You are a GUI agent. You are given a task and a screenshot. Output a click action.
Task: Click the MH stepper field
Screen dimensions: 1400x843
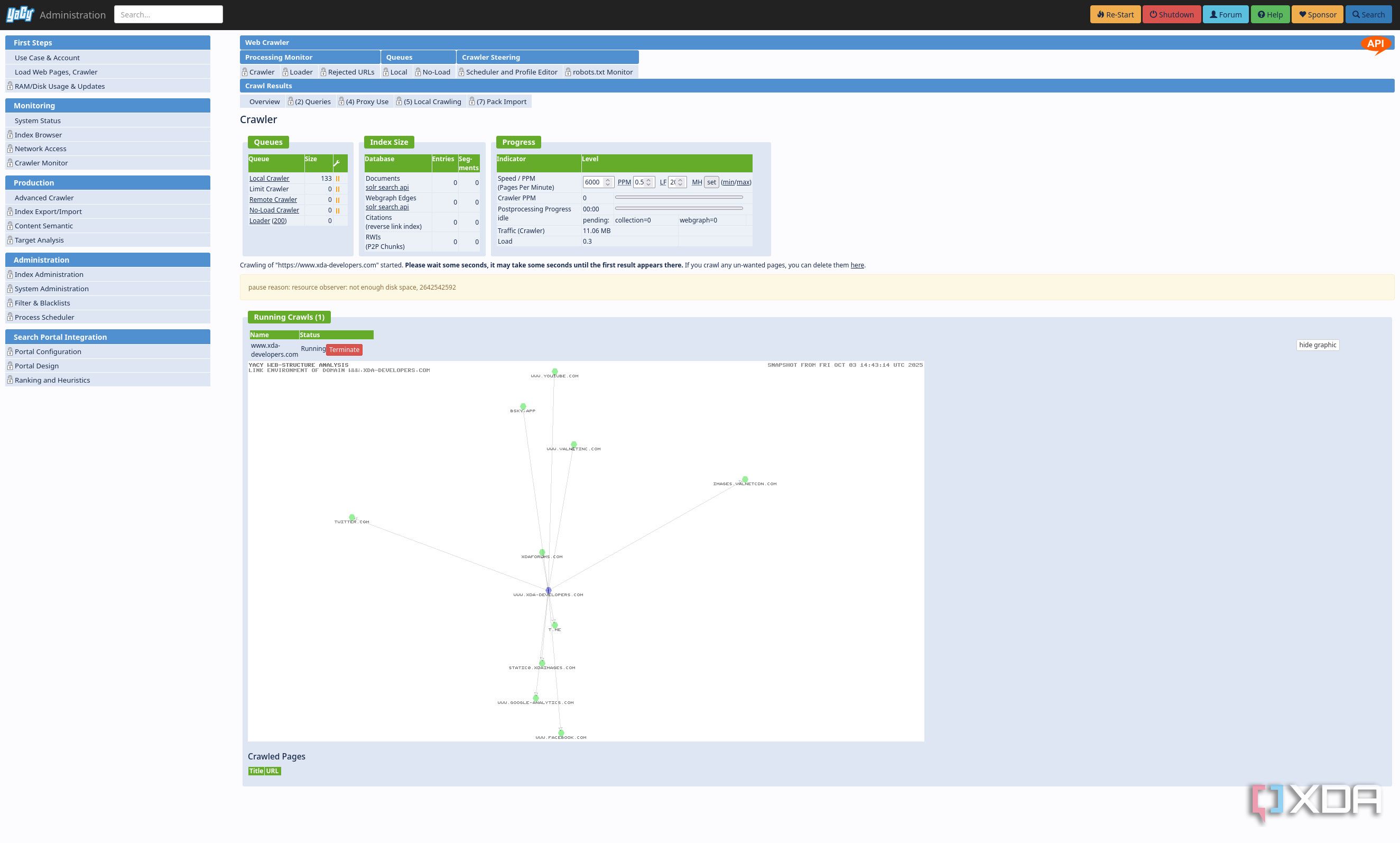tap(677, 182)
